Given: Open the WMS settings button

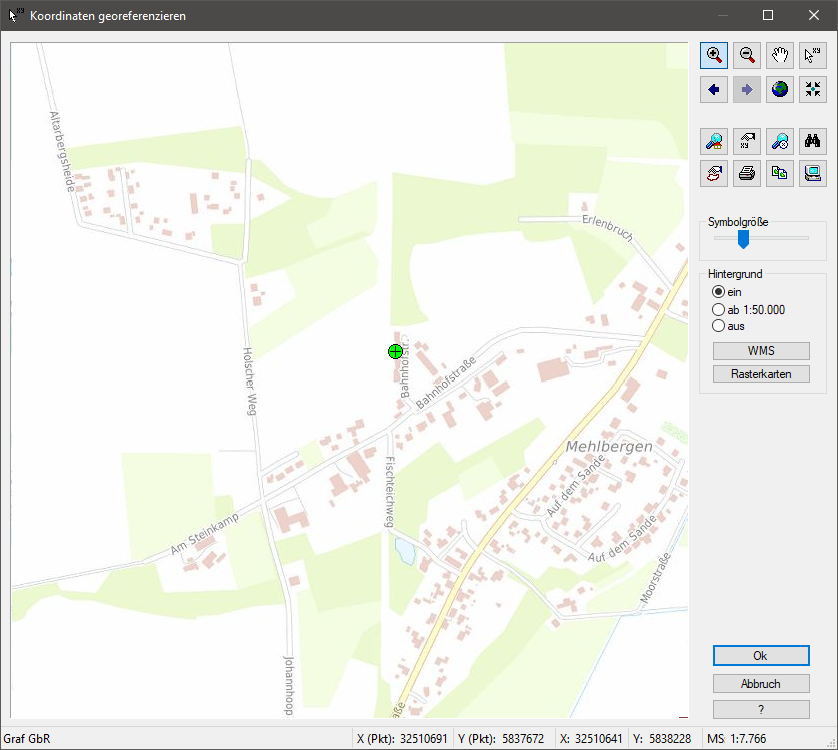Looking at the screenshot, I should tap(761, 351).
